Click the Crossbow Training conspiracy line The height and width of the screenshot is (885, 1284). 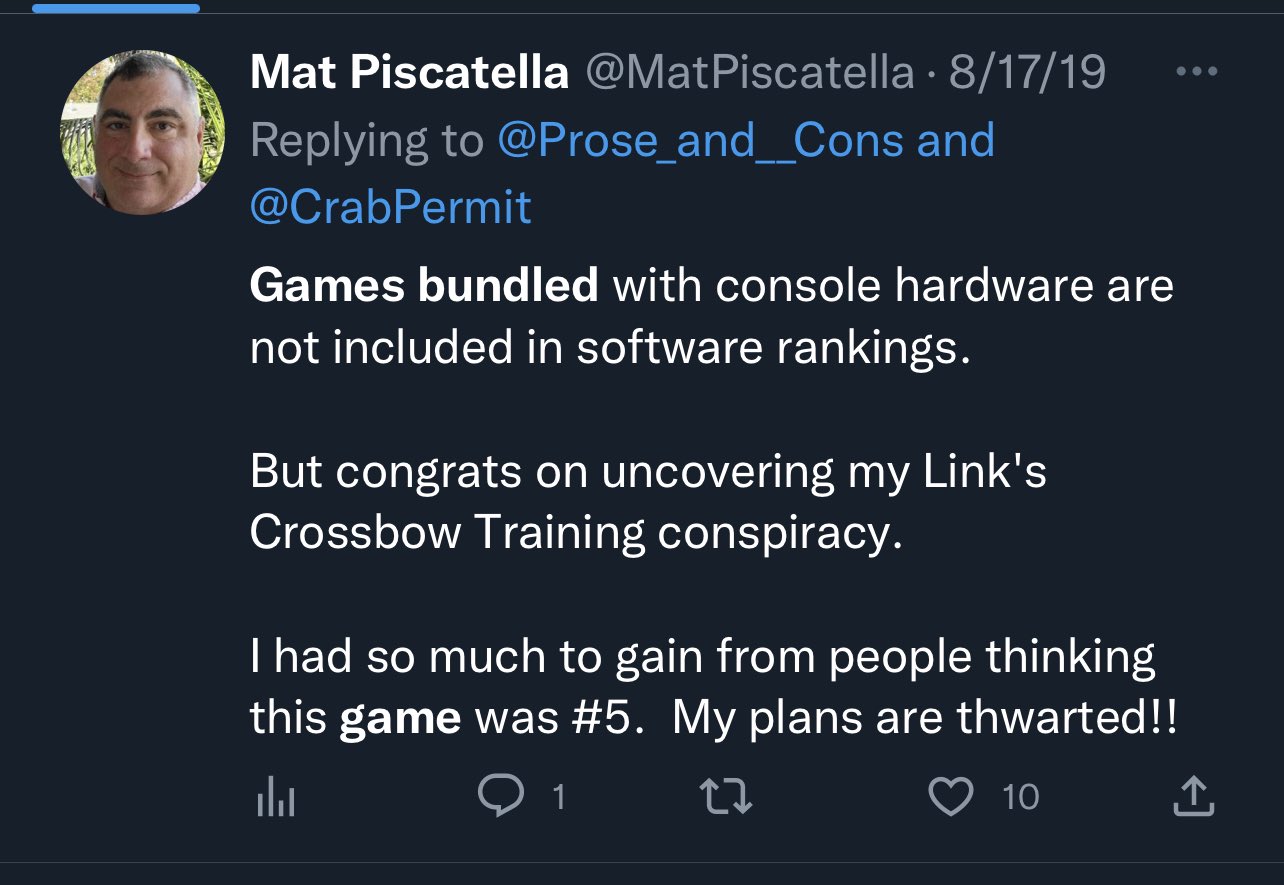pos(576,533)
